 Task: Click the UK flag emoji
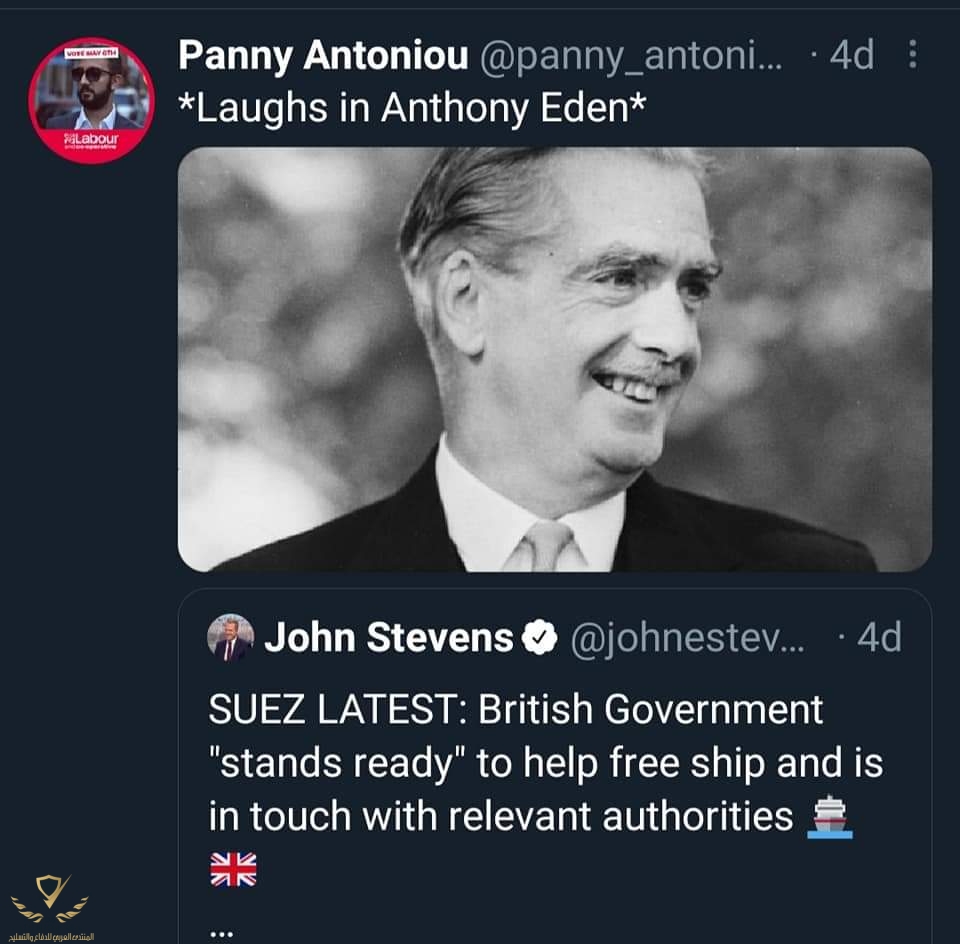[x=233, y=869]
